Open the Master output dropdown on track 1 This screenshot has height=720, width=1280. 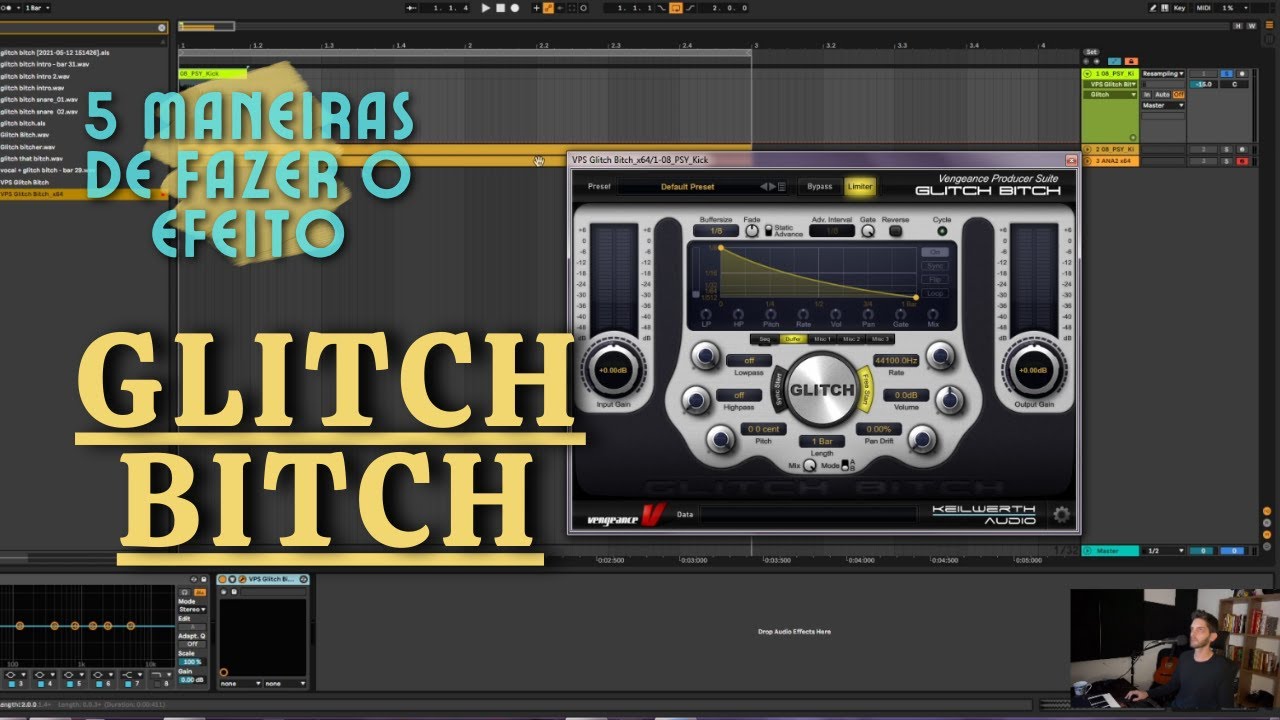[x=1162, y=105]
